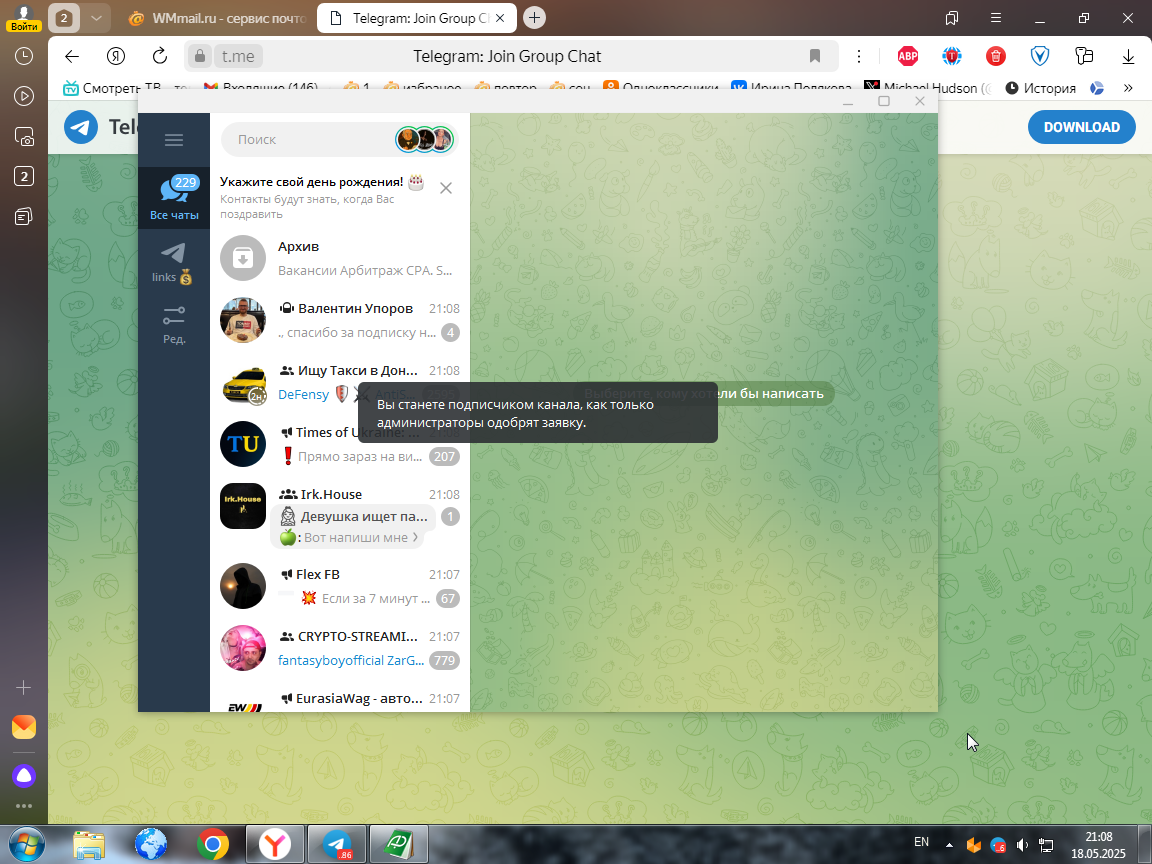Open Yandex Mail icon in sidebar
Screen dimensions: 1152x864
24,727
